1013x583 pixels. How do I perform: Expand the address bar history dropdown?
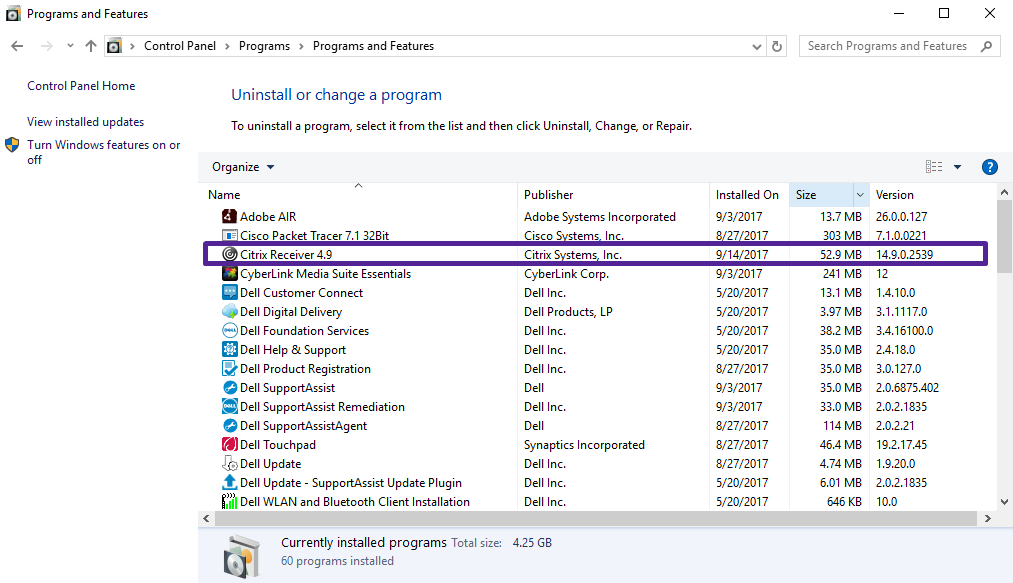[x=757, y=47]
